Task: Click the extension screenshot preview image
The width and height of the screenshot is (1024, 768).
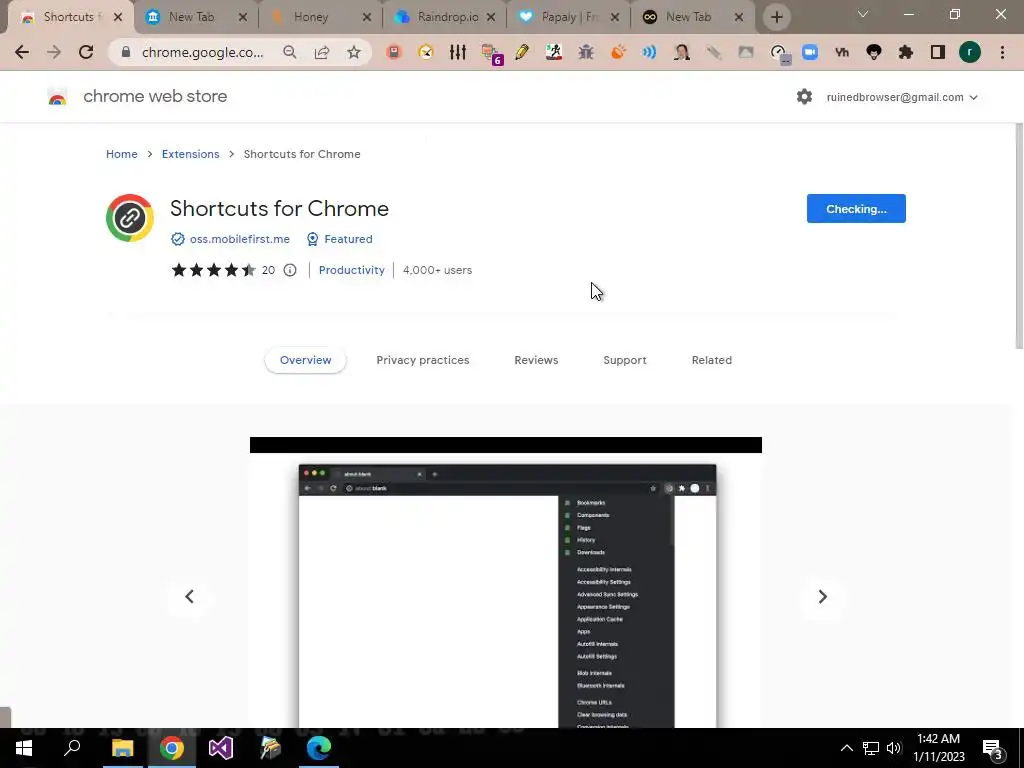Action: point(506,583)
